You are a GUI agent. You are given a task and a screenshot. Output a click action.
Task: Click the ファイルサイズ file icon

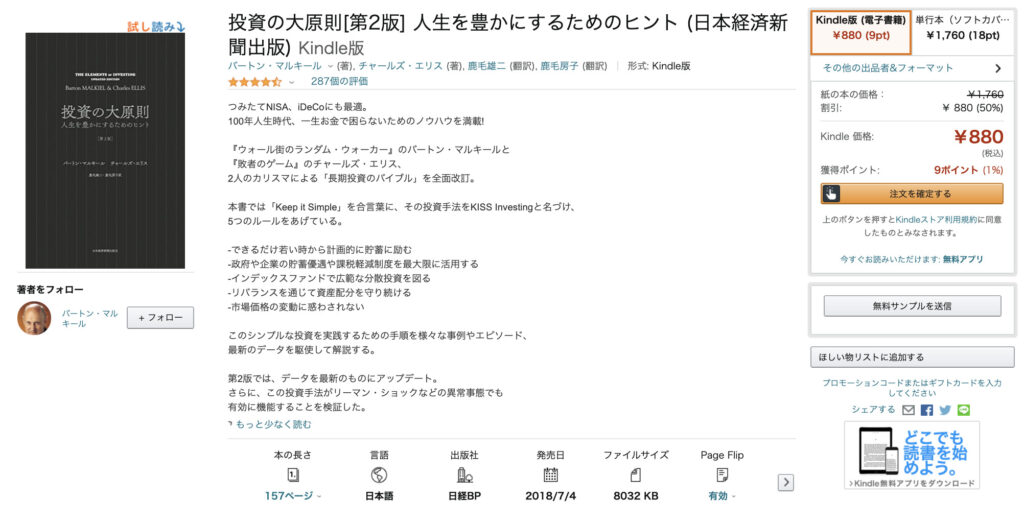tap(635, 475)
